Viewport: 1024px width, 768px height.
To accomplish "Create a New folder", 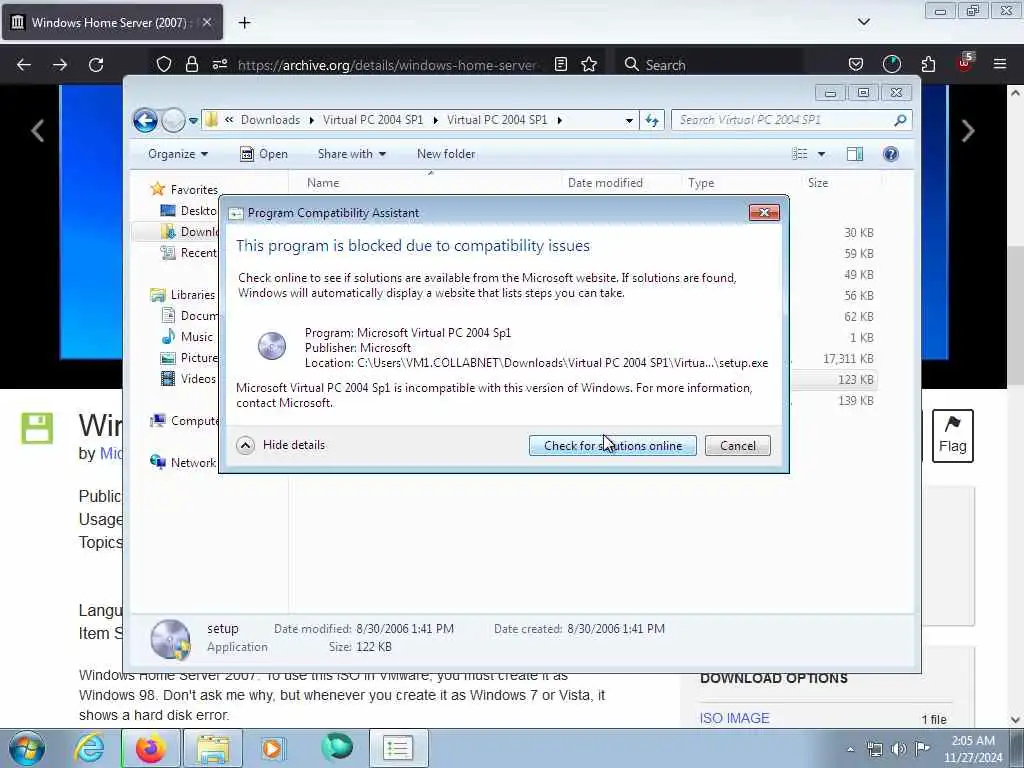I will tap(446, 154).
